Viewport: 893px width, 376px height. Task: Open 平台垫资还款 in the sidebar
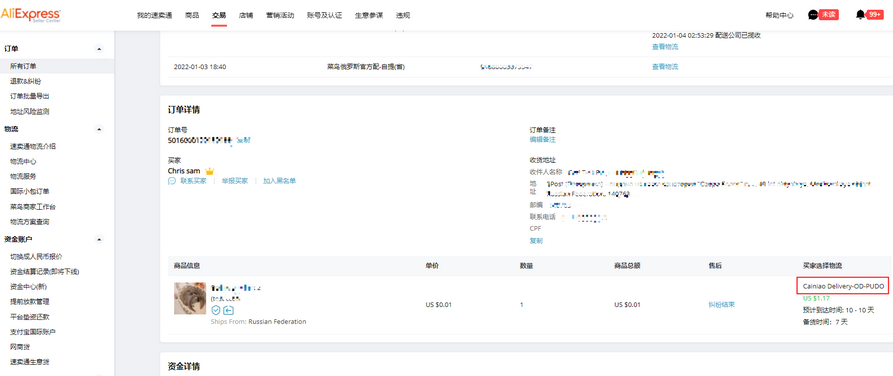[x=30, y=317]
